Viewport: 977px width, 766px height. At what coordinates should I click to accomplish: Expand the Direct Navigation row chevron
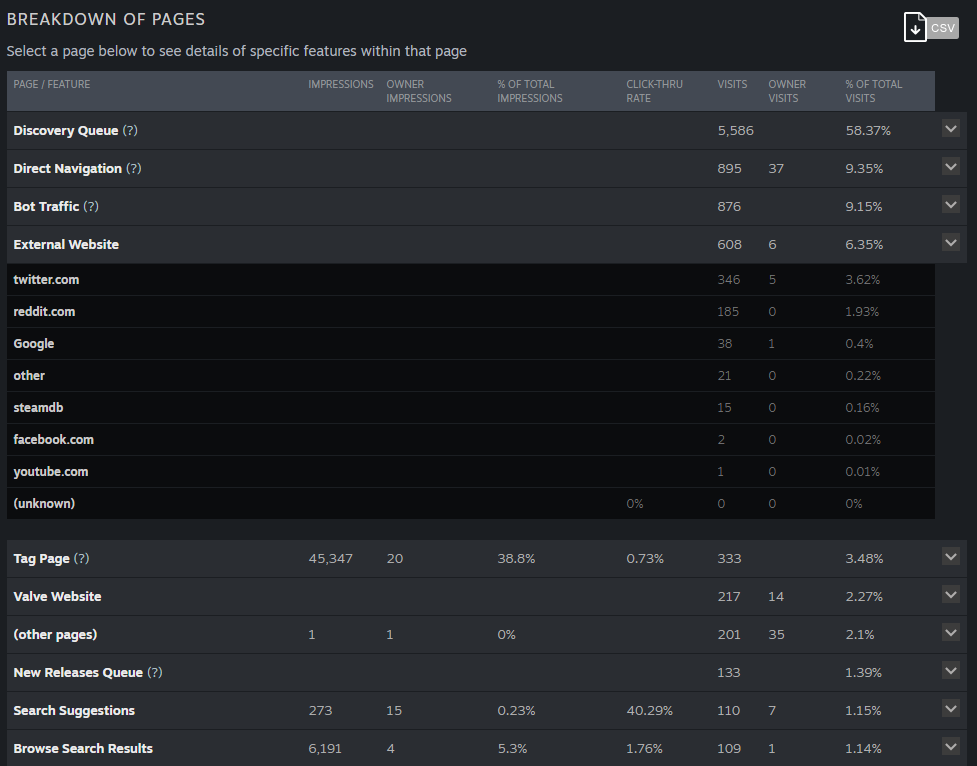click(x=951, y=167)
